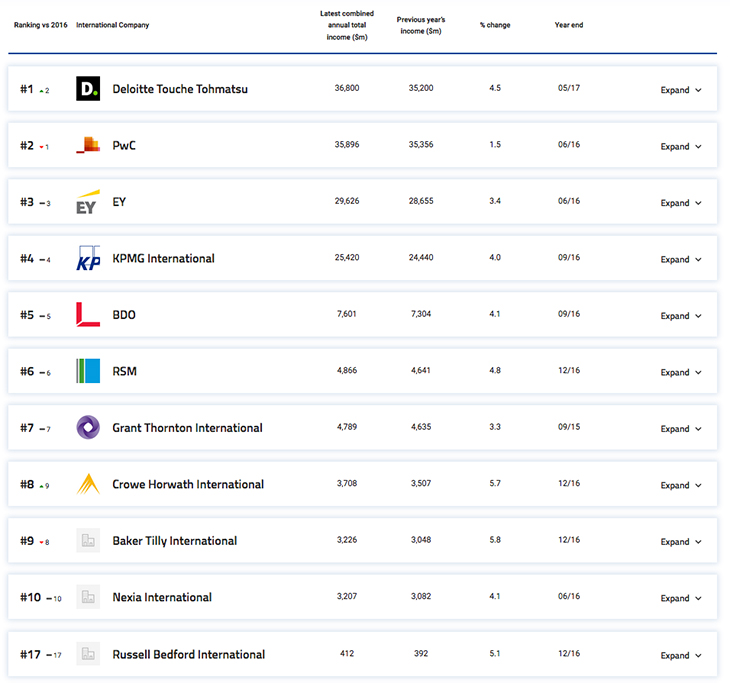Image resolution: width=730 pixels, height=683 pixels.
Task: Click Previous year's income column header
Action: point(421,25)
